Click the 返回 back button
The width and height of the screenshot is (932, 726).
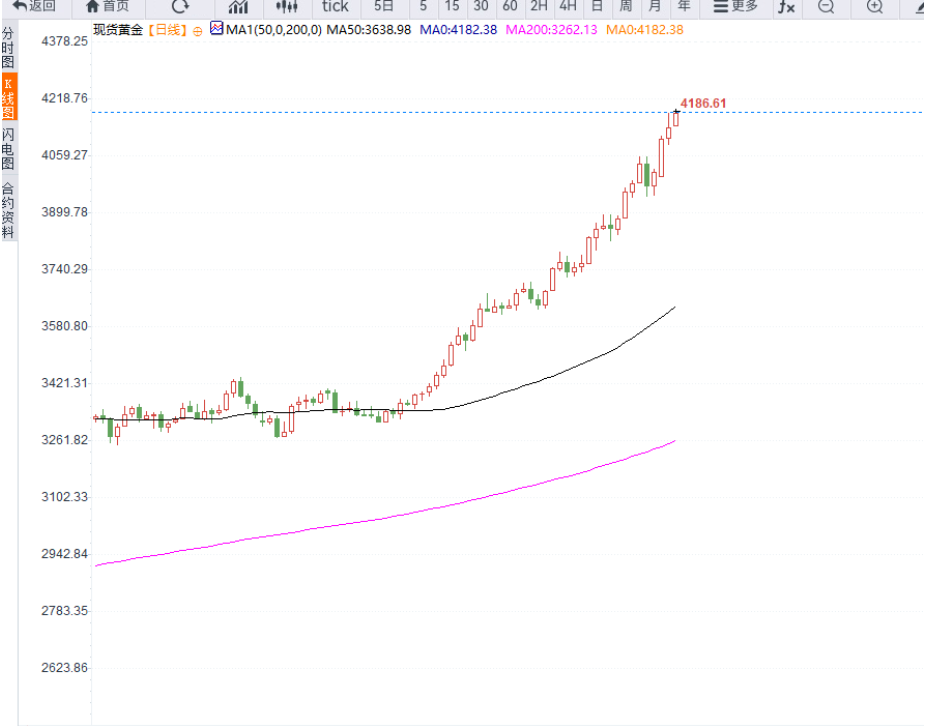point(34,7)
